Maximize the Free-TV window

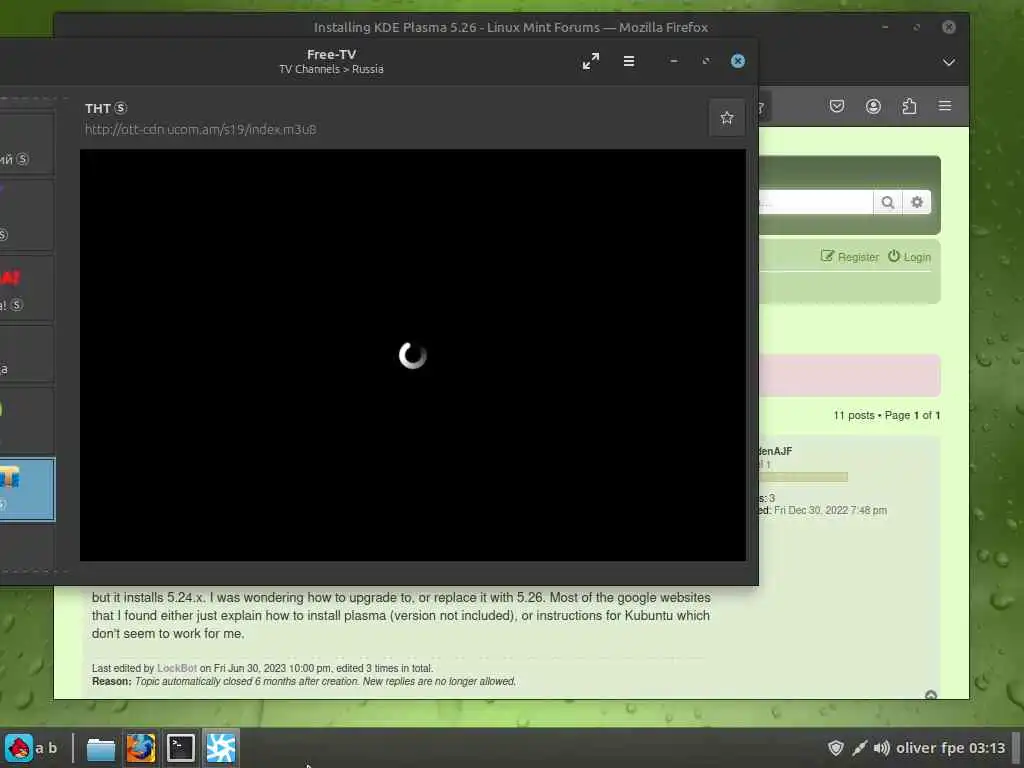click(706, 61)
